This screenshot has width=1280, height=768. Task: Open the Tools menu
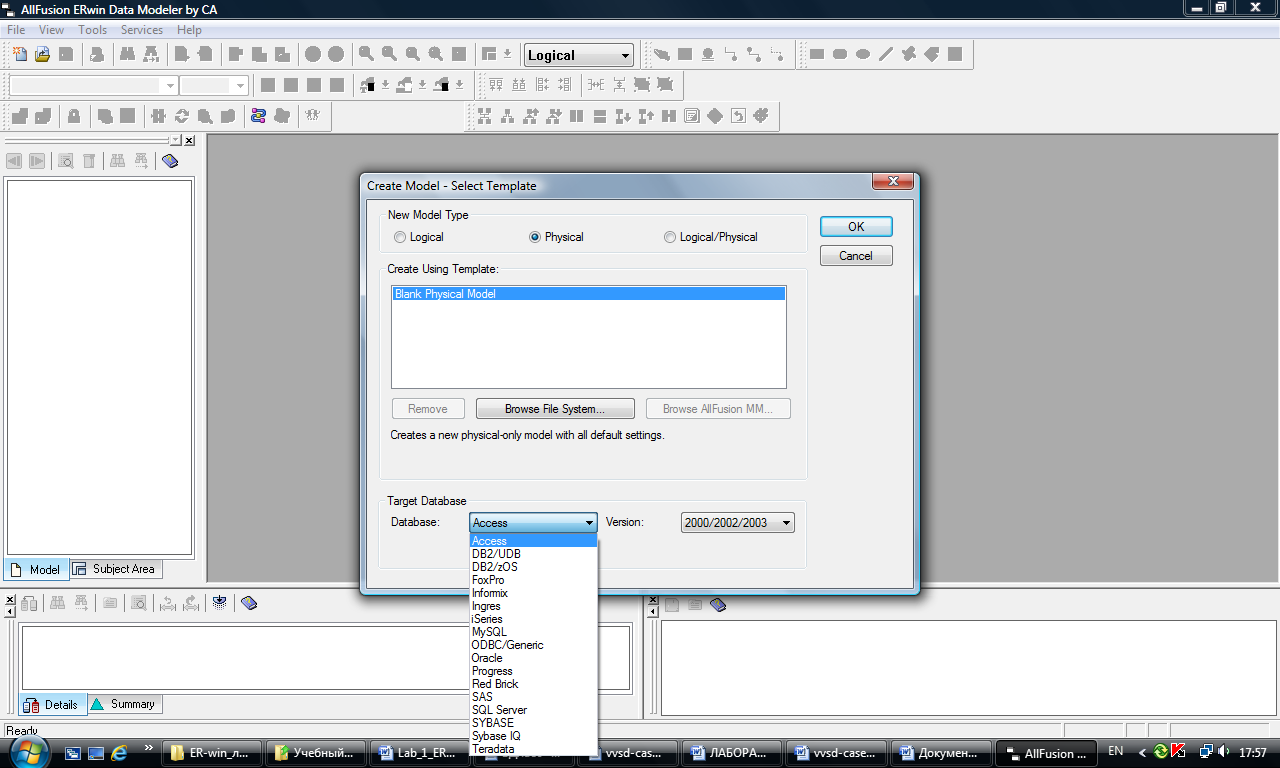[x=93, y=30]
